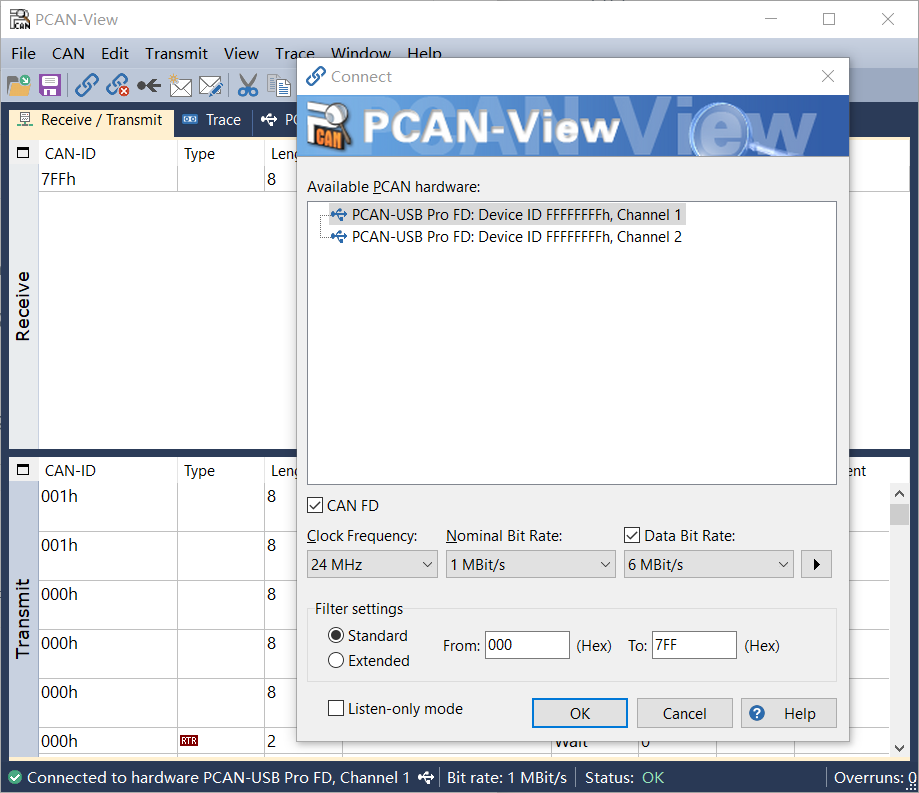Click the transmit list scrollbar thumb

tap(899, 515)
